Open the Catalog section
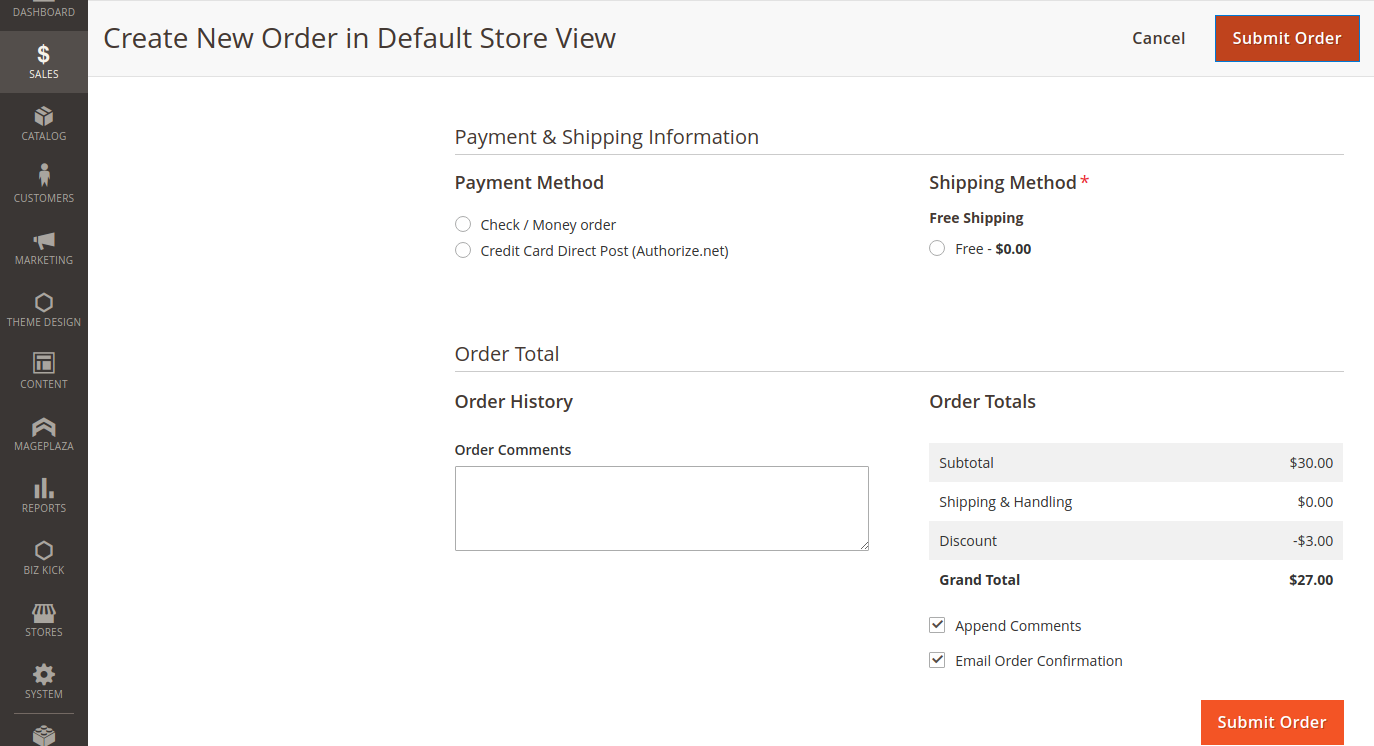Viewport: 1374px width, 746px height. pyautogui.click(x=43, y=123)
